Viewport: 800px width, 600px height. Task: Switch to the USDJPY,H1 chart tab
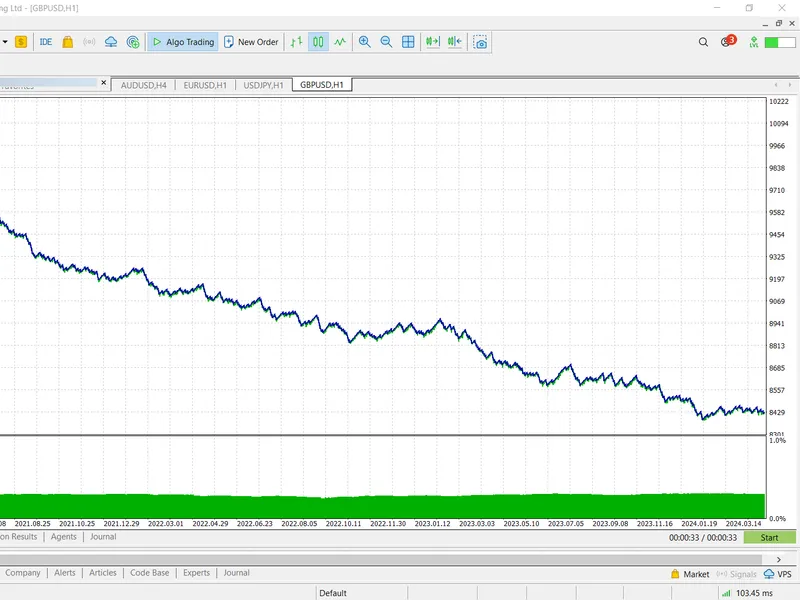[x=263, y=85]
